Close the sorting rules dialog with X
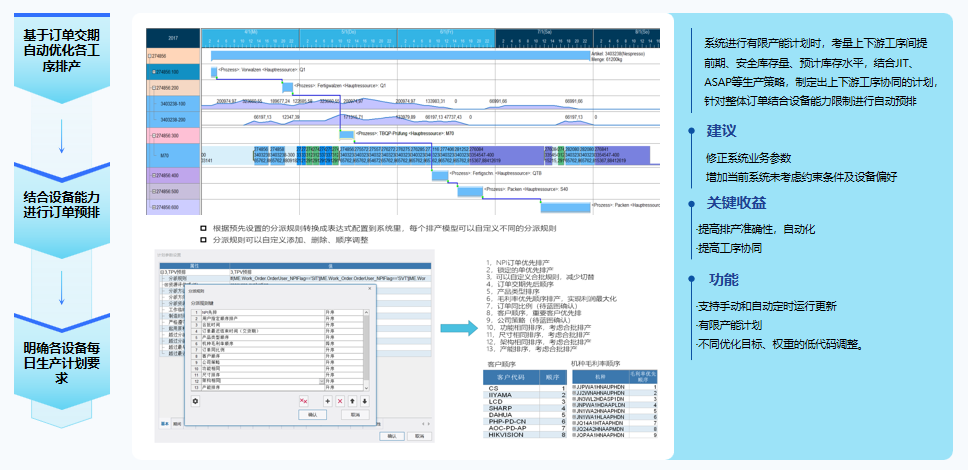The width and height of the screenshot is (968, 470). click(368, 291)
